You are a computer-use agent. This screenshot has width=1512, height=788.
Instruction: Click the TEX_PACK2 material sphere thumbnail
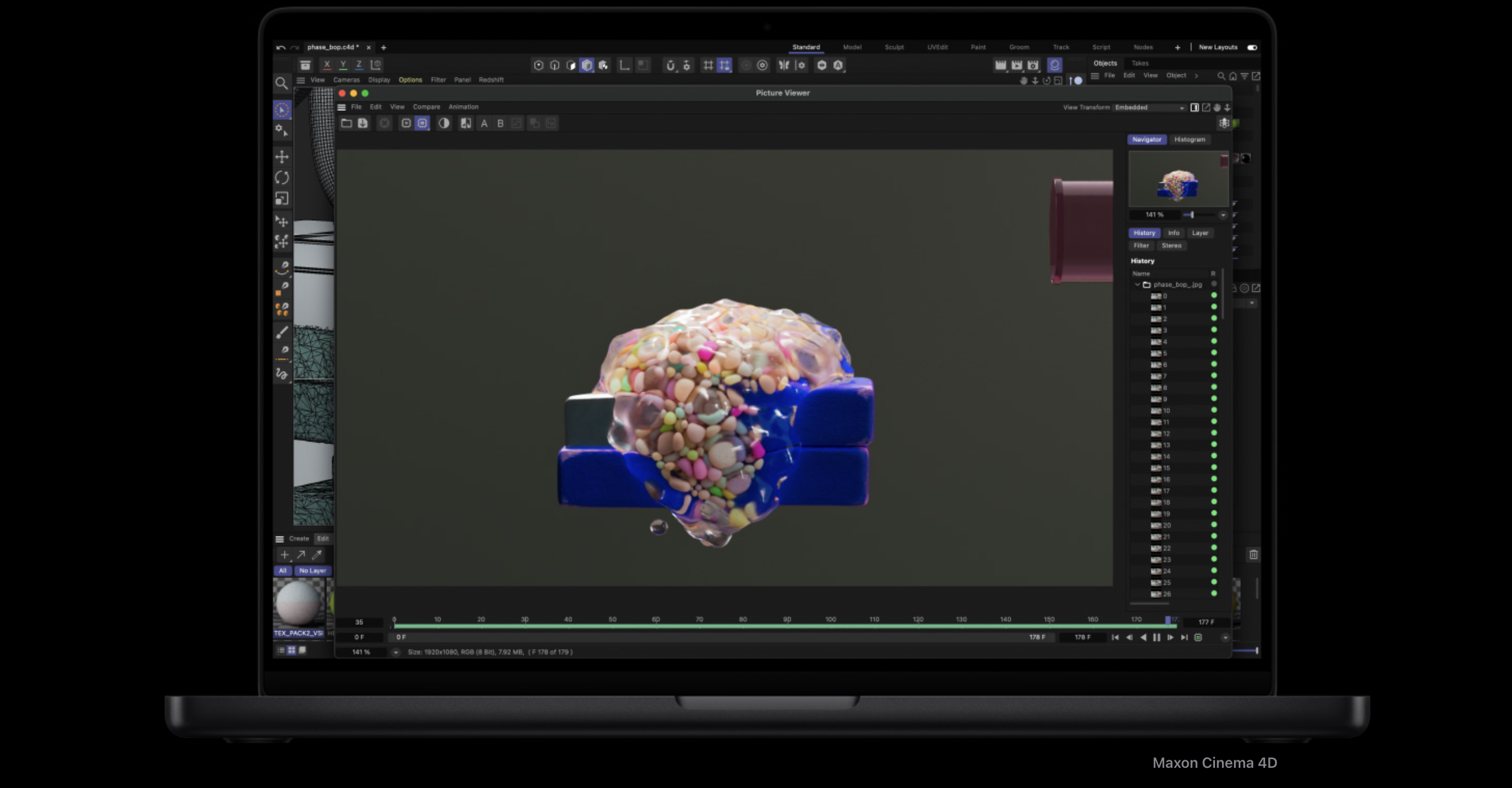298,602
